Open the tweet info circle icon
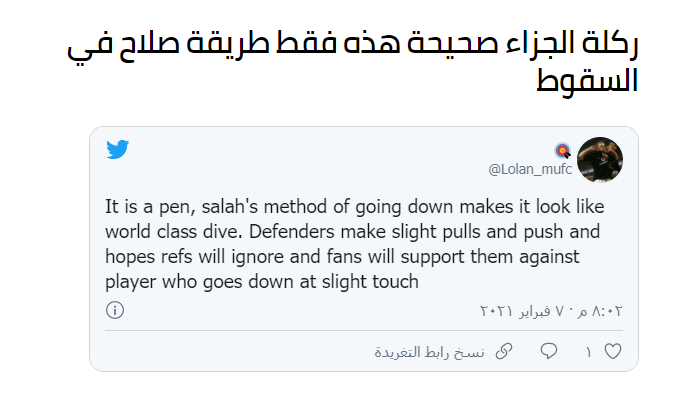This screenshot has height=404, width=697. coord(115,310)
